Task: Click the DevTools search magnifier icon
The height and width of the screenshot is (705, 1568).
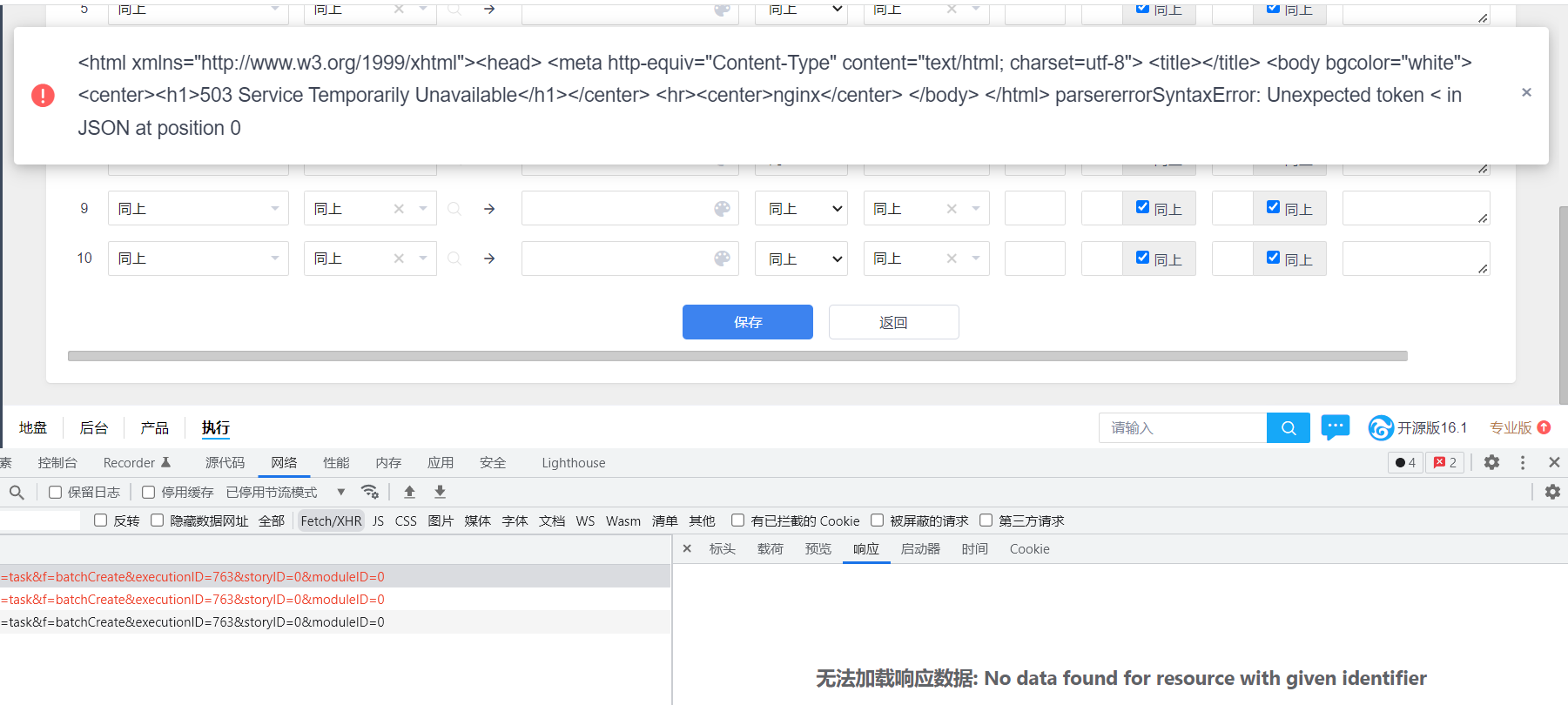Action: click(x=17, y=493)
